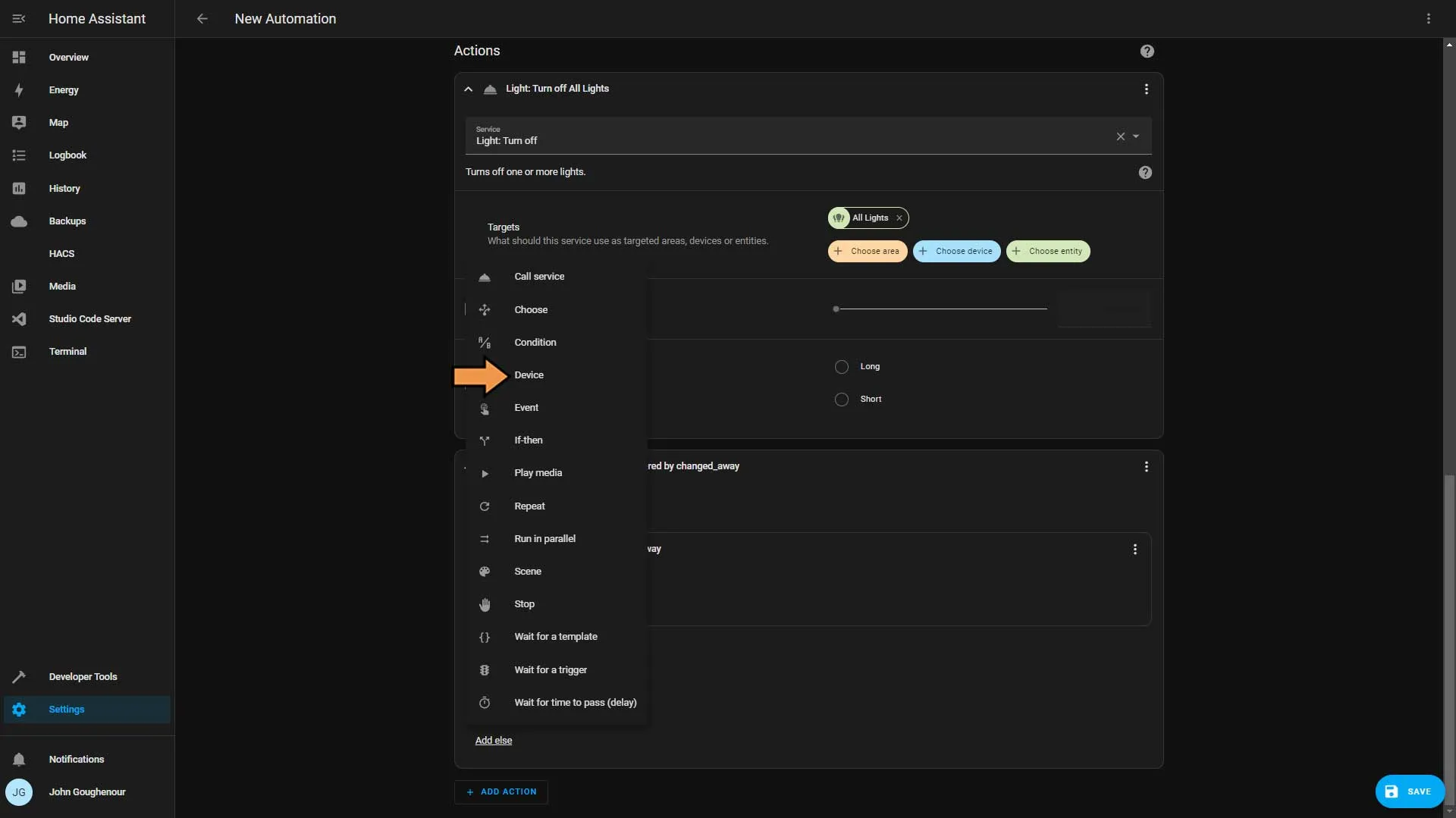This screenshot has width=1456, height=818.
Task: Click the Choose area button
Action: pos(867,251)
